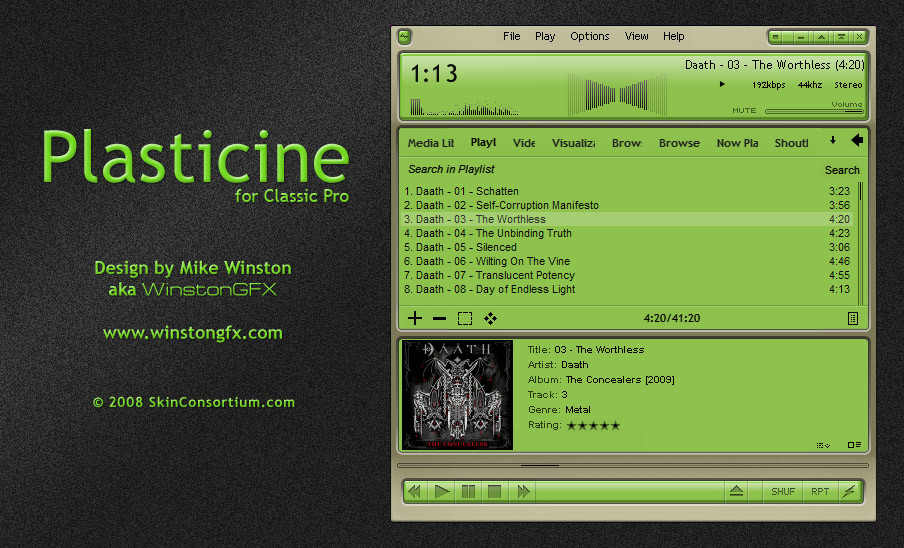Skip to next track button
This screenshot has width=904, height=548.
coord(523,492)
